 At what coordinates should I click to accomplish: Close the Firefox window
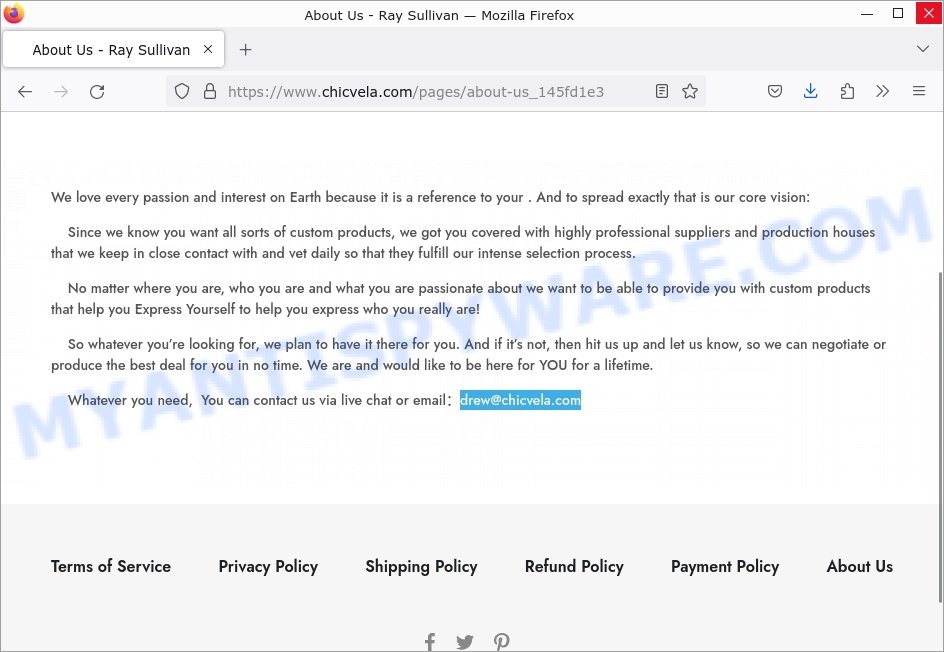click(928, 13)
